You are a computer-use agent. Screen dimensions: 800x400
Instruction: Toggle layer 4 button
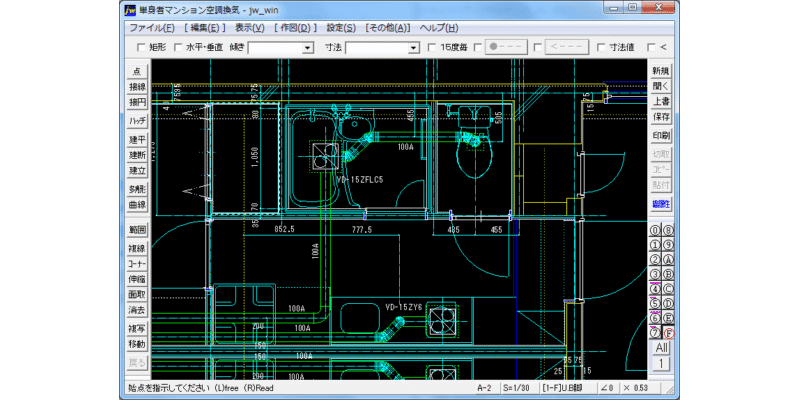(655, 289)
